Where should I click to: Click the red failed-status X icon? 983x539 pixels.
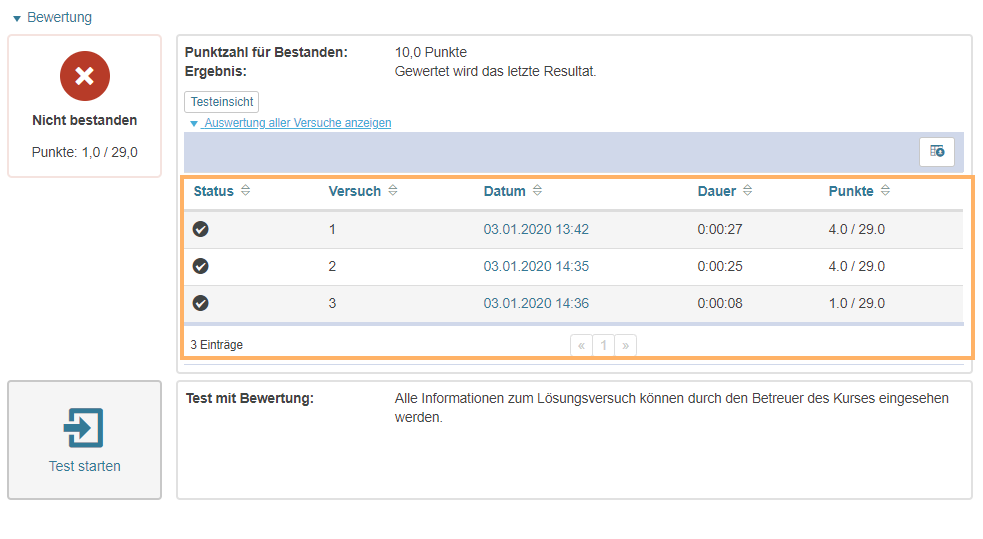click(85, 76)
